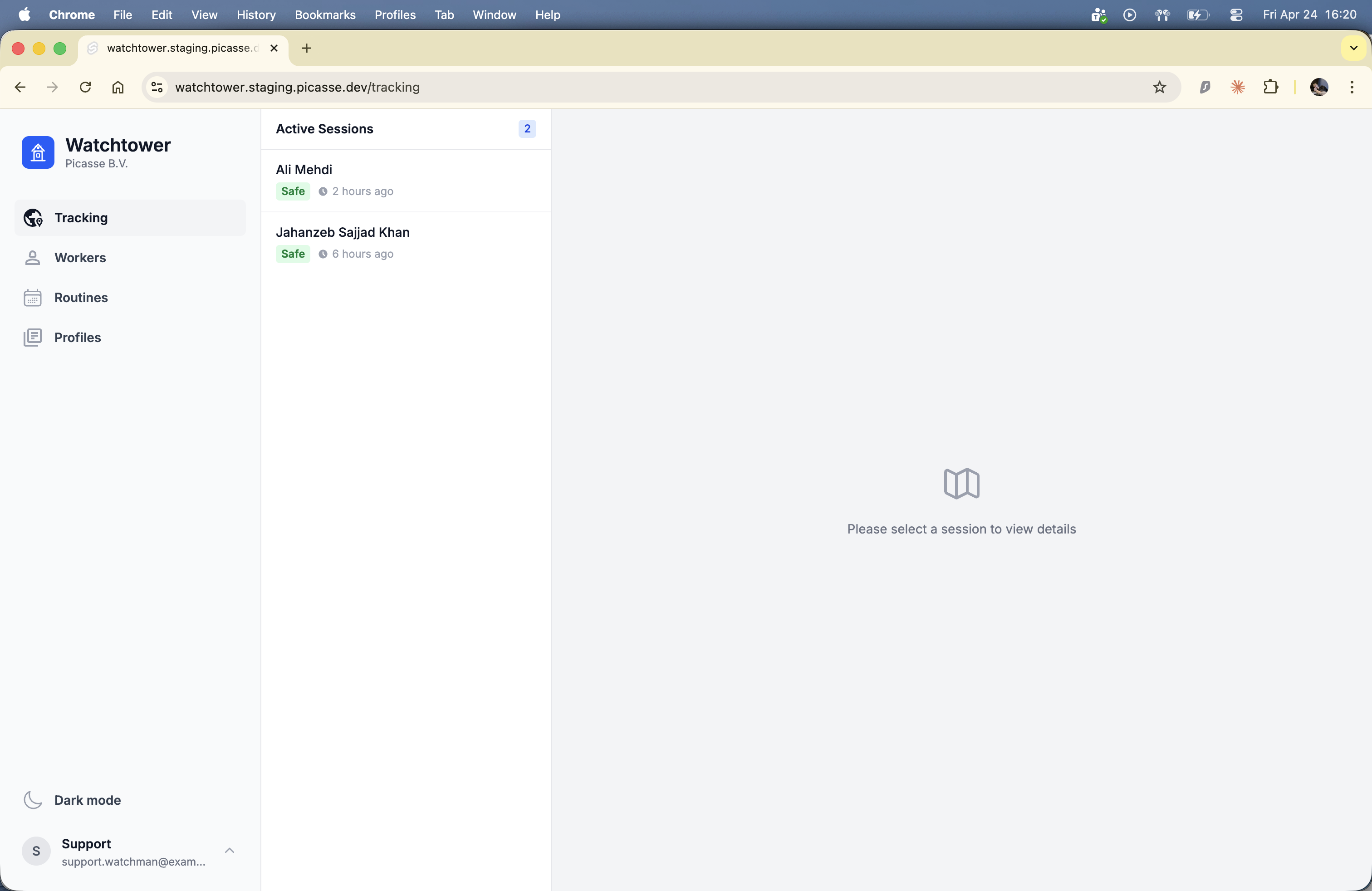Screen dimensions: 1372x891
Task: Open the Extensions puzzle icon
Action: click(1270, 87)
